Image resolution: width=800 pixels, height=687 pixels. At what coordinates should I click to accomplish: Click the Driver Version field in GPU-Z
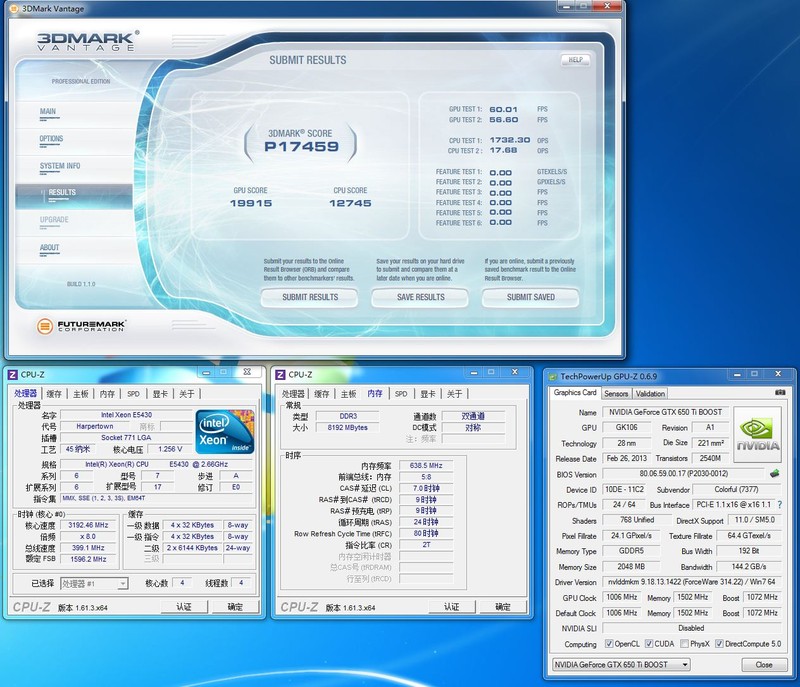coord(691,581)
